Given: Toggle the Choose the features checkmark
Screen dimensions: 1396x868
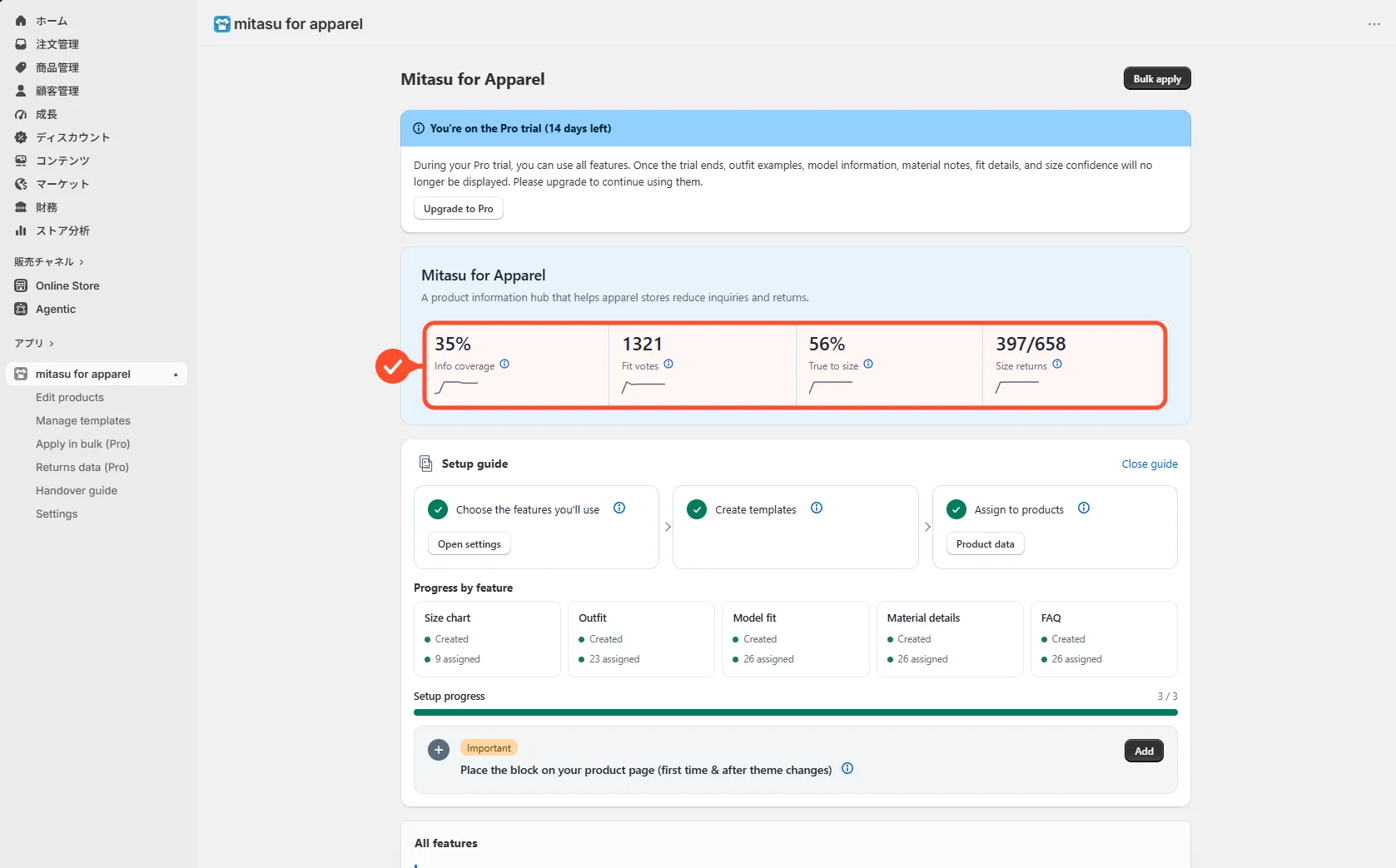Looking at the screenshot, I should point(438,509).
